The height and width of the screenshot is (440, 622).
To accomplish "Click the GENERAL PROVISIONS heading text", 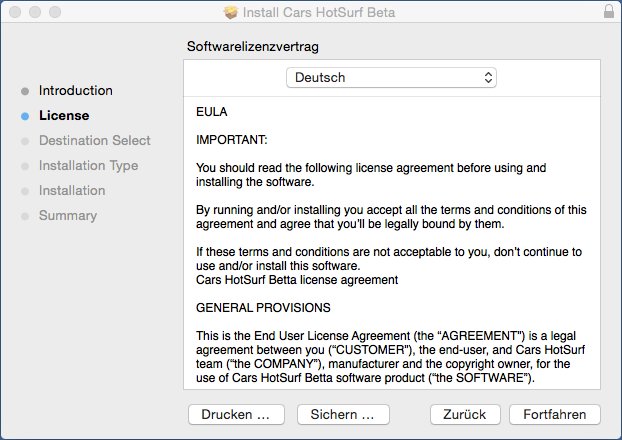I will click(x=263, y=308).
